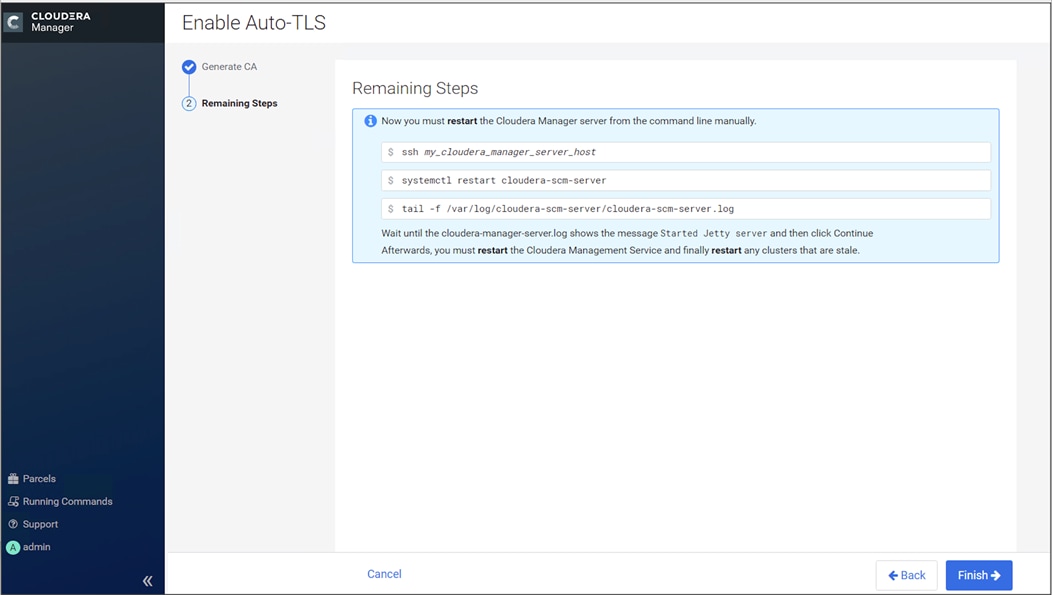Click the Remaining Steps heading
The width and height of the screenshot is (1052, 595).
[x=415, y=89]
